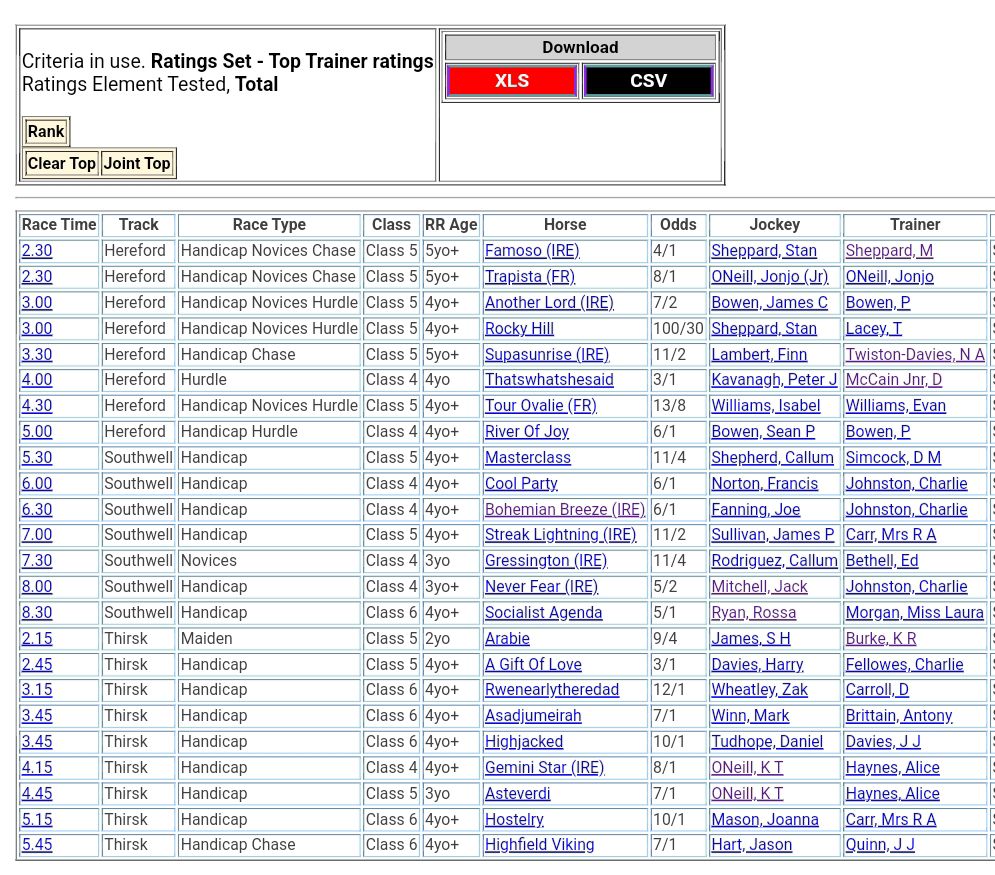Image resolution: width=995 pixels, height=875 pixels.
Task: Open trainer link Fellowes, Charlie
Action: point(904,665)
